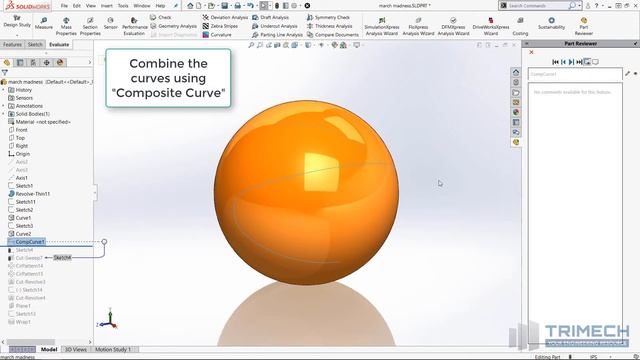Open the search options dropdown arrow

[x=580, y=6]
